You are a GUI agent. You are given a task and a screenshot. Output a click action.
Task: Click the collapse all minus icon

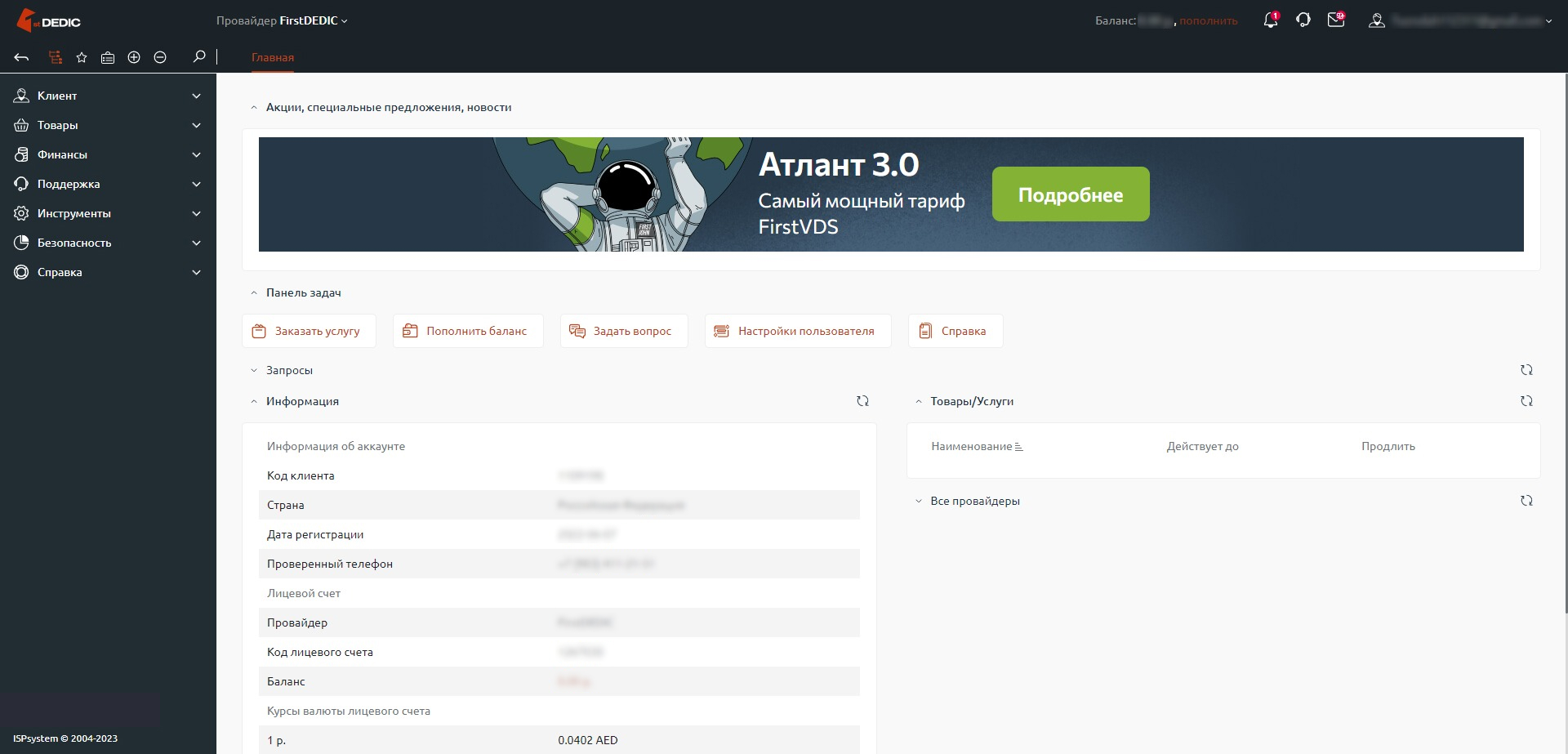pyautogui.click(x=160, y=57)
